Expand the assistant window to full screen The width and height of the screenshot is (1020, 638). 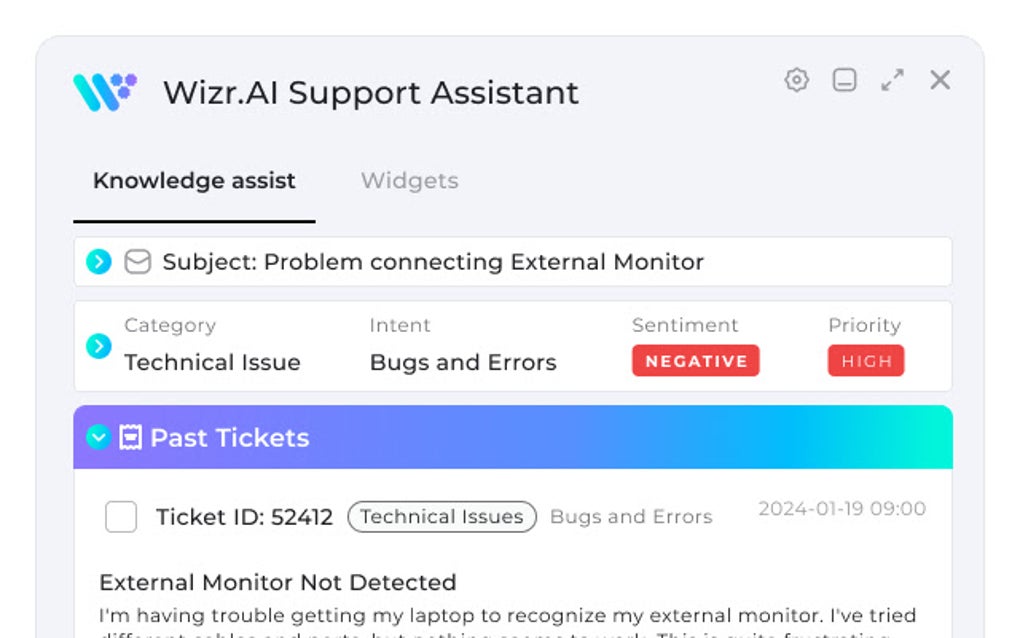pos(893,80)
